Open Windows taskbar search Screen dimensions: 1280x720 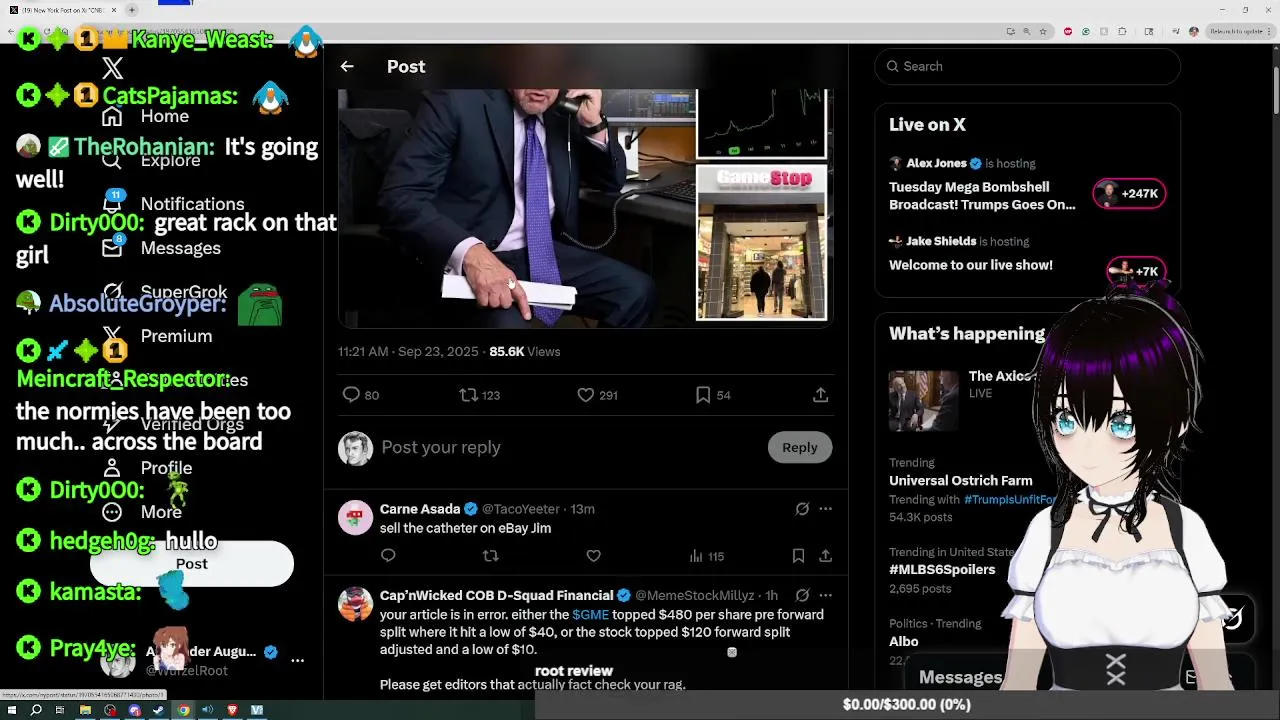[x=36, y=710]
